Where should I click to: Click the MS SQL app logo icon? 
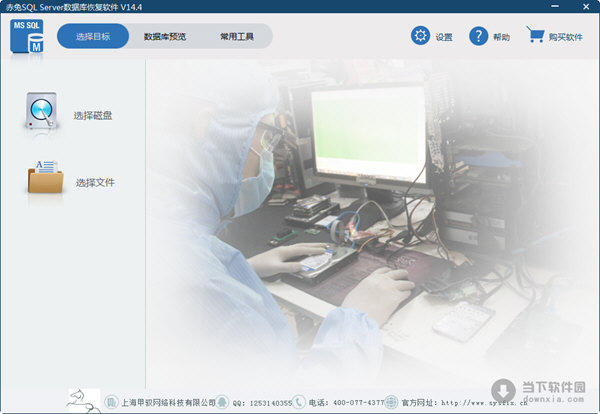coord(27,36)
